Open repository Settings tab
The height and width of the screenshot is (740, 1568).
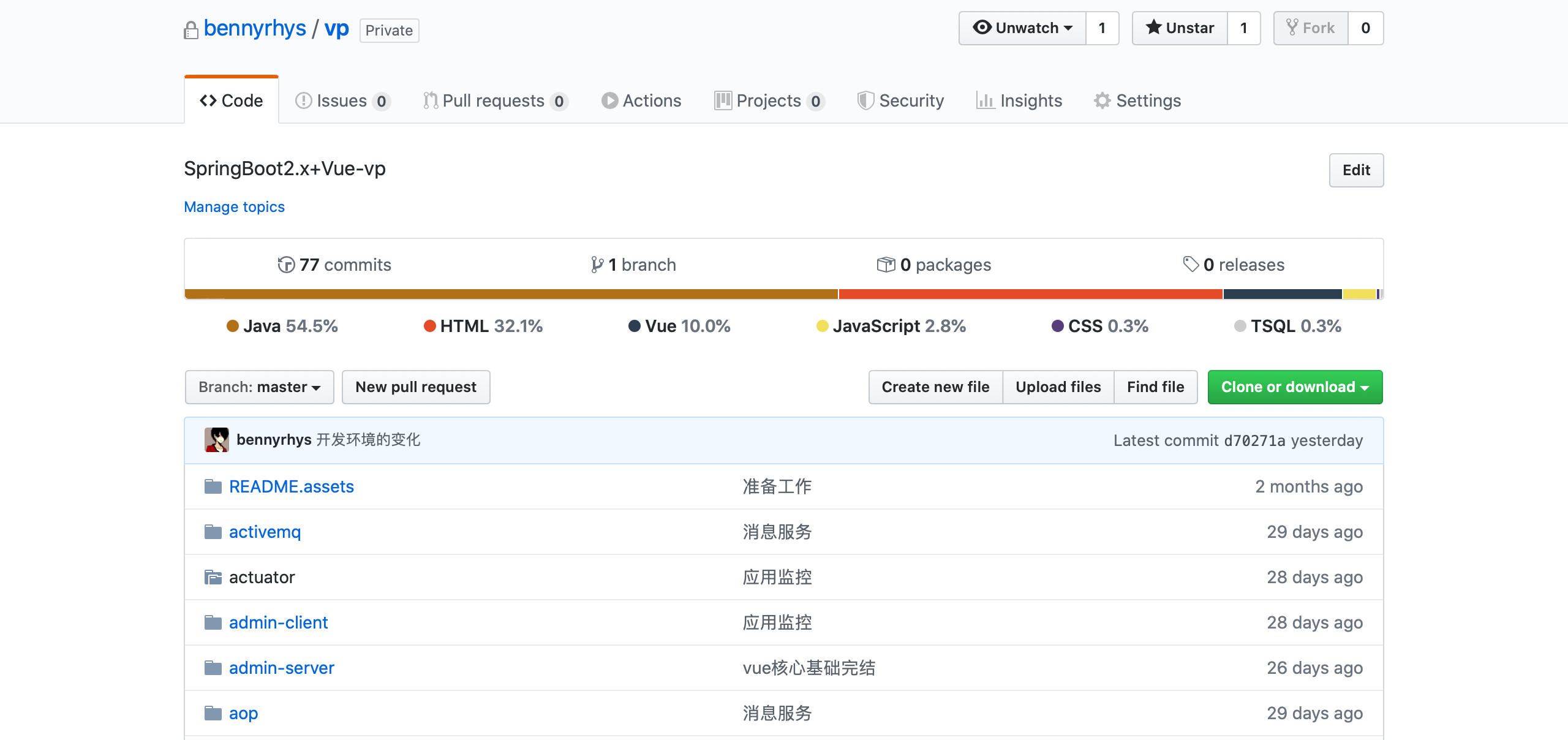tap(1137, 100)
